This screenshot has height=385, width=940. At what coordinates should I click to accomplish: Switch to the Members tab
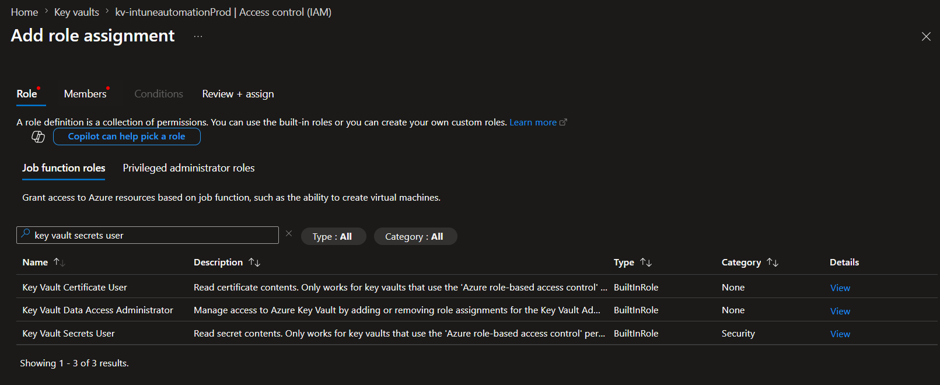point(85,94)
